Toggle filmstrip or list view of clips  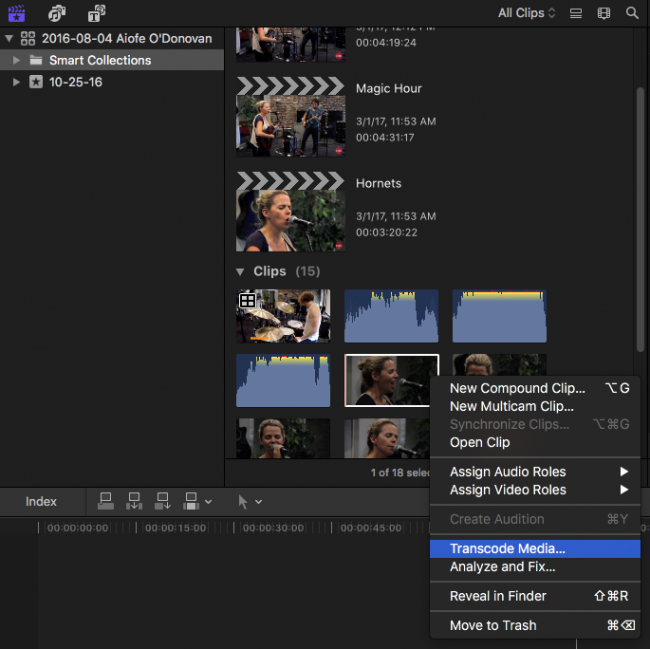click(575, 13)
